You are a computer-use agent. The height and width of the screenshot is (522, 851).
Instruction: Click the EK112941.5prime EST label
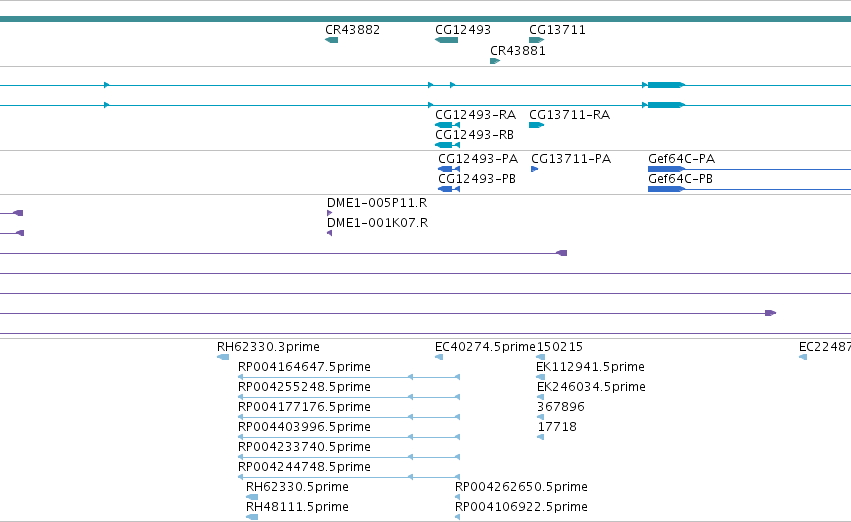pyautogui.click(x=590, y=367)
